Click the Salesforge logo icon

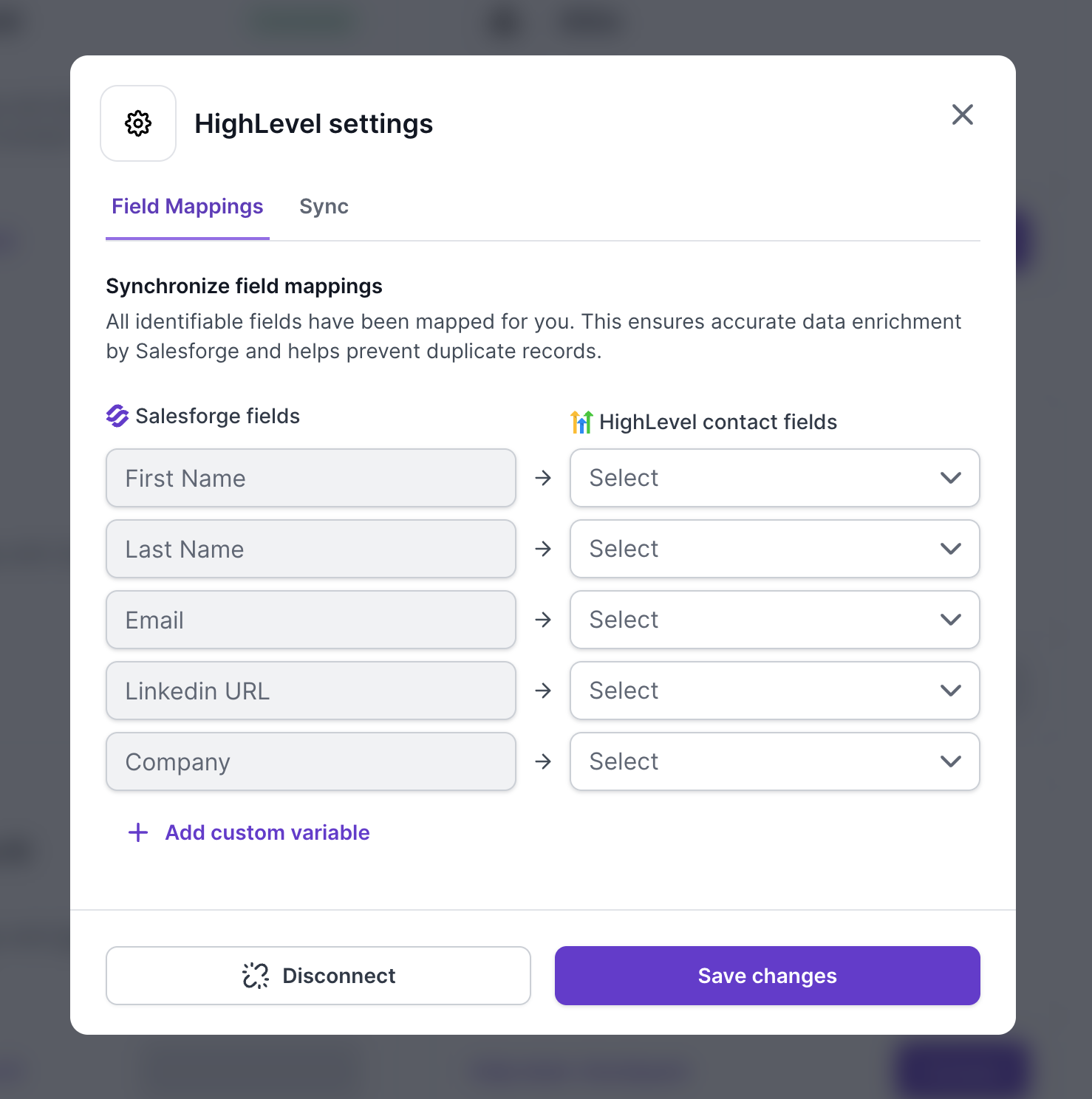[x=117, y=416]
